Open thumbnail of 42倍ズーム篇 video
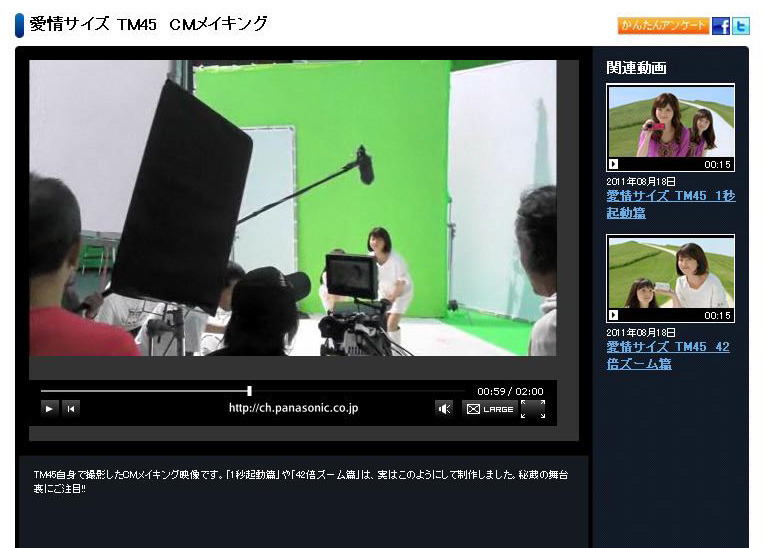The width and height of the screenshot is (764, 548). click(670, 279)
